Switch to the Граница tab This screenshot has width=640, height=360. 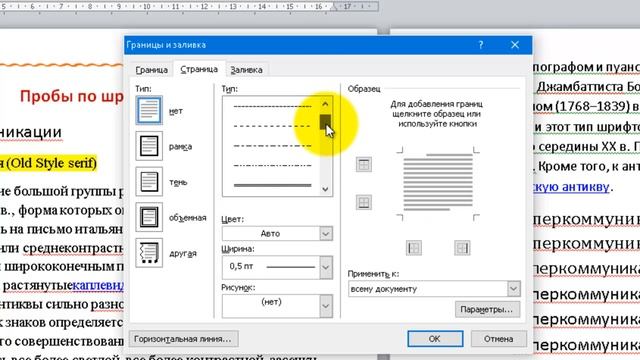[x=151, y=70]
